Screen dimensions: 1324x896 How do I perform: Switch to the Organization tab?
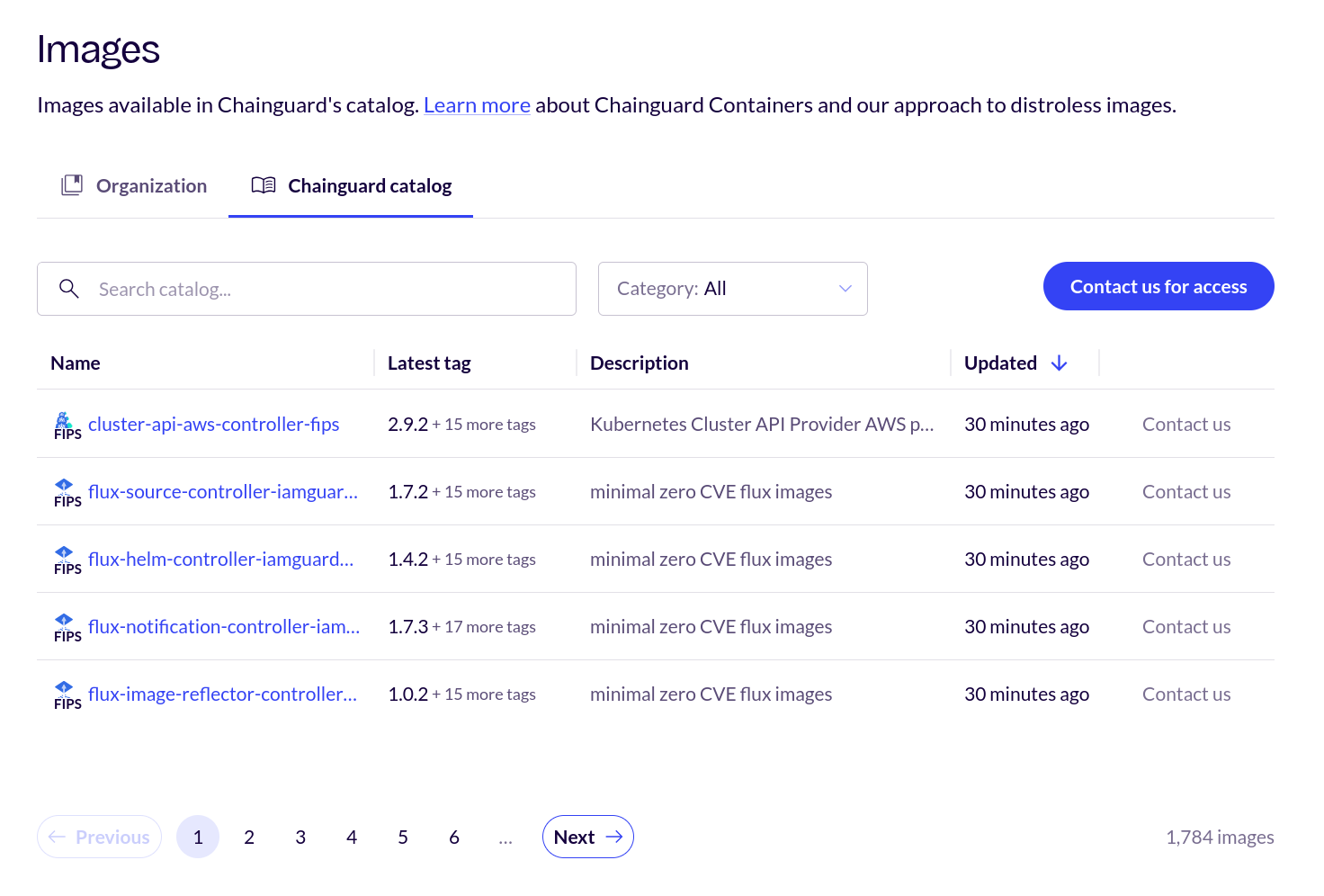point(134,186)
